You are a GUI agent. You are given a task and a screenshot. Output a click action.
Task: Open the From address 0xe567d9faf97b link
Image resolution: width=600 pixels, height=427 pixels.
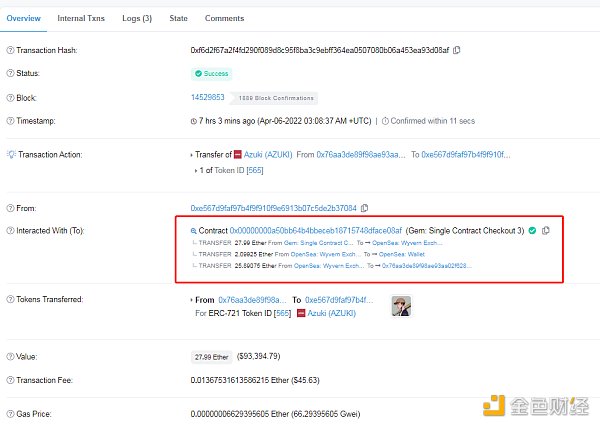tap(273, 208)
